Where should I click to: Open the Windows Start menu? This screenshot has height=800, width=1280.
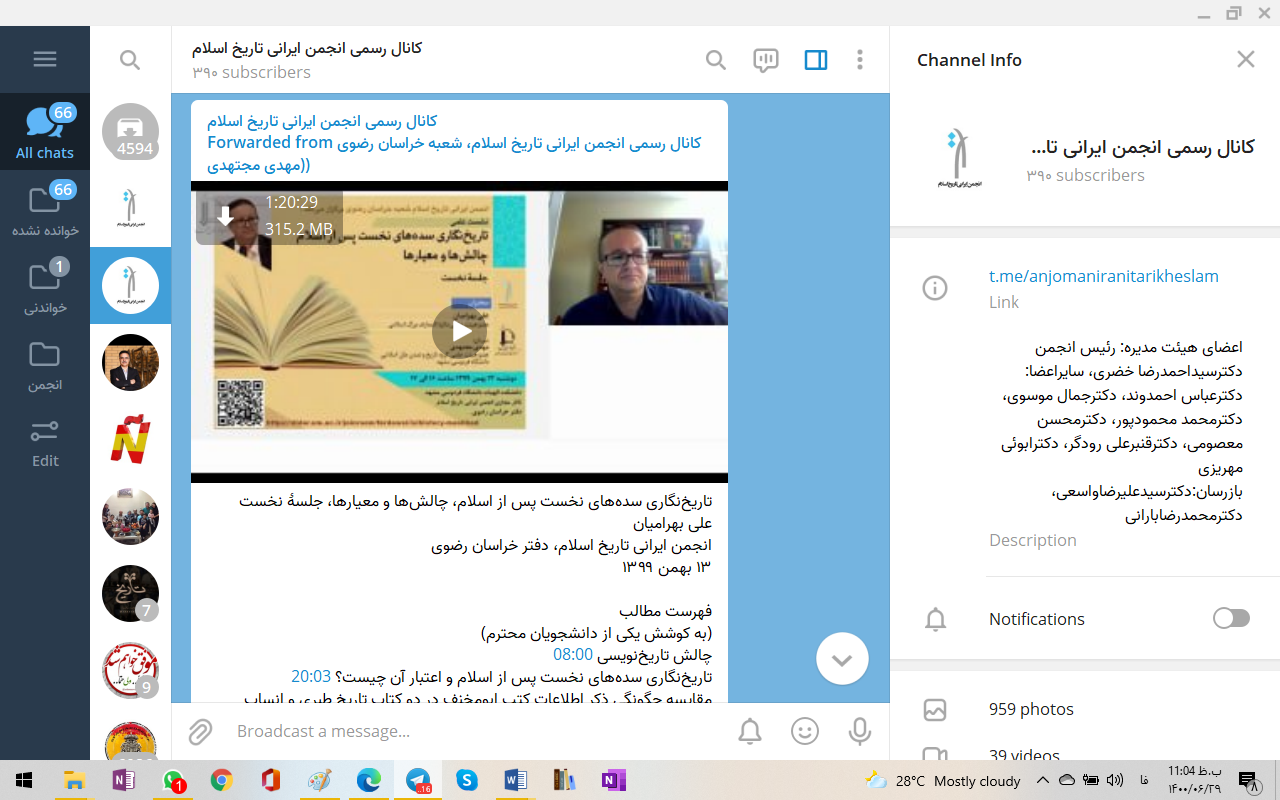click(23, 780)
